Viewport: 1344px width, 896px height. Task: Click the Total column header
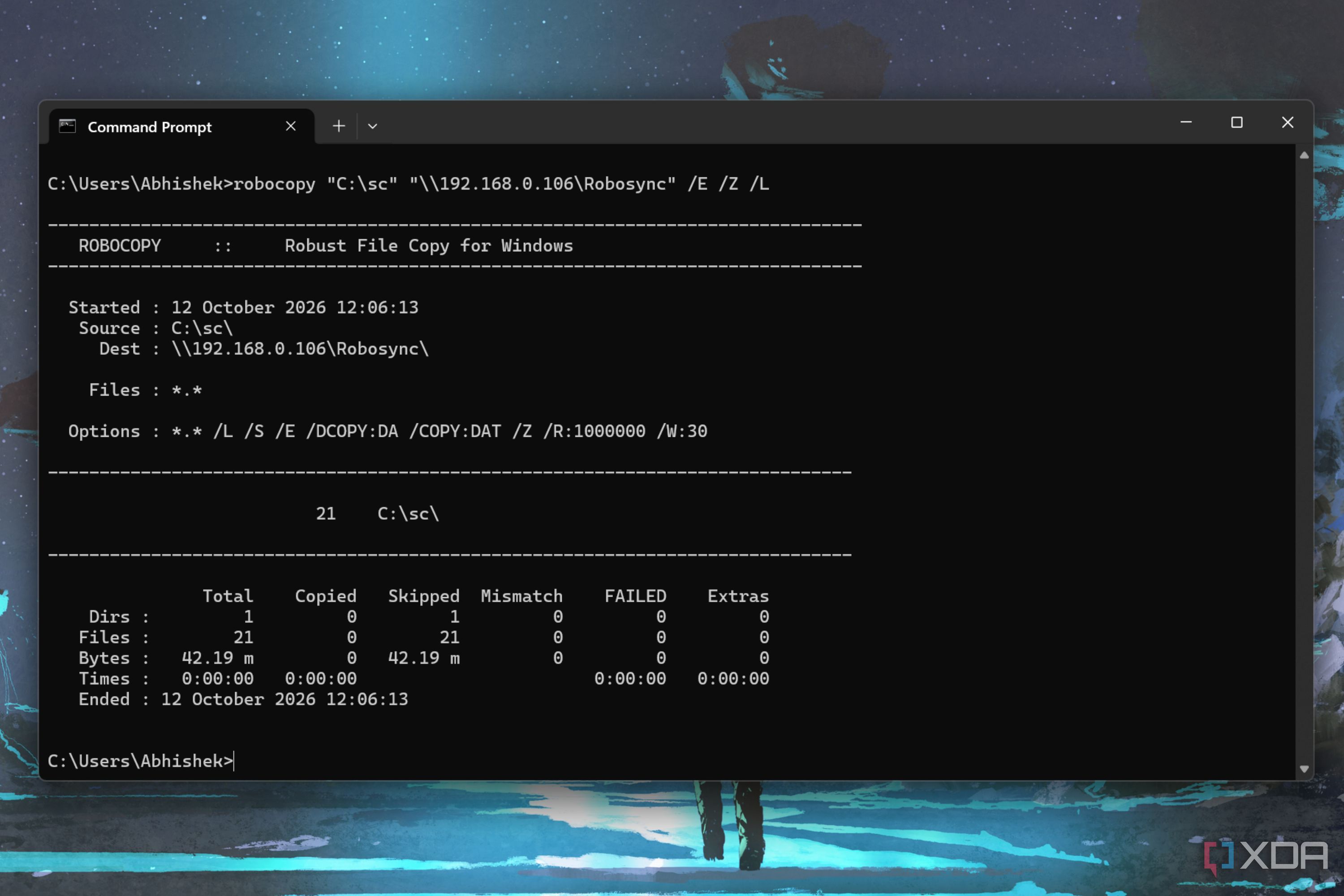click(x=228, y=596)
